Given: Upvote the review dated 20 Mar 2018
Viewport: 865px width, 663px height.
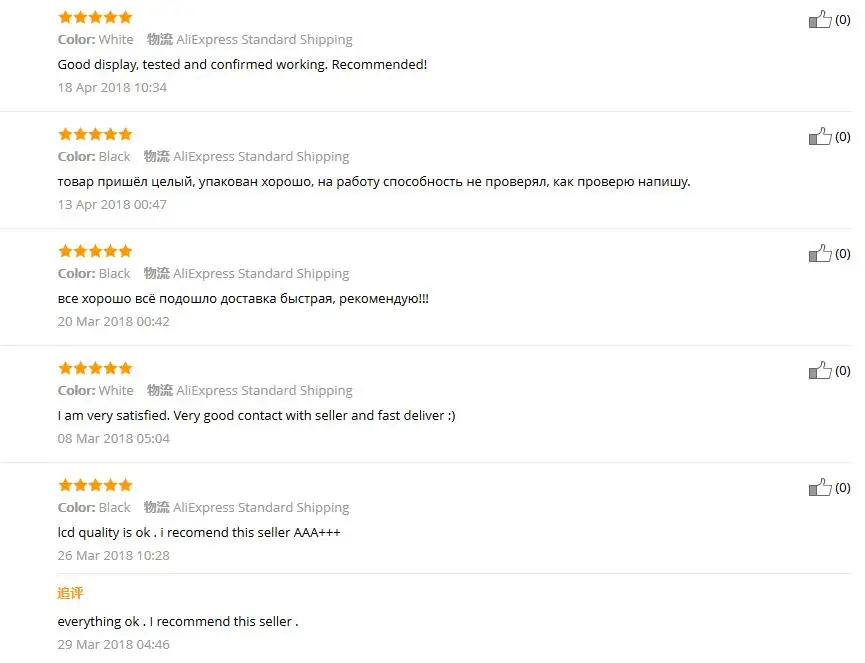Looking at the screenshot, I should pos(820,254).
